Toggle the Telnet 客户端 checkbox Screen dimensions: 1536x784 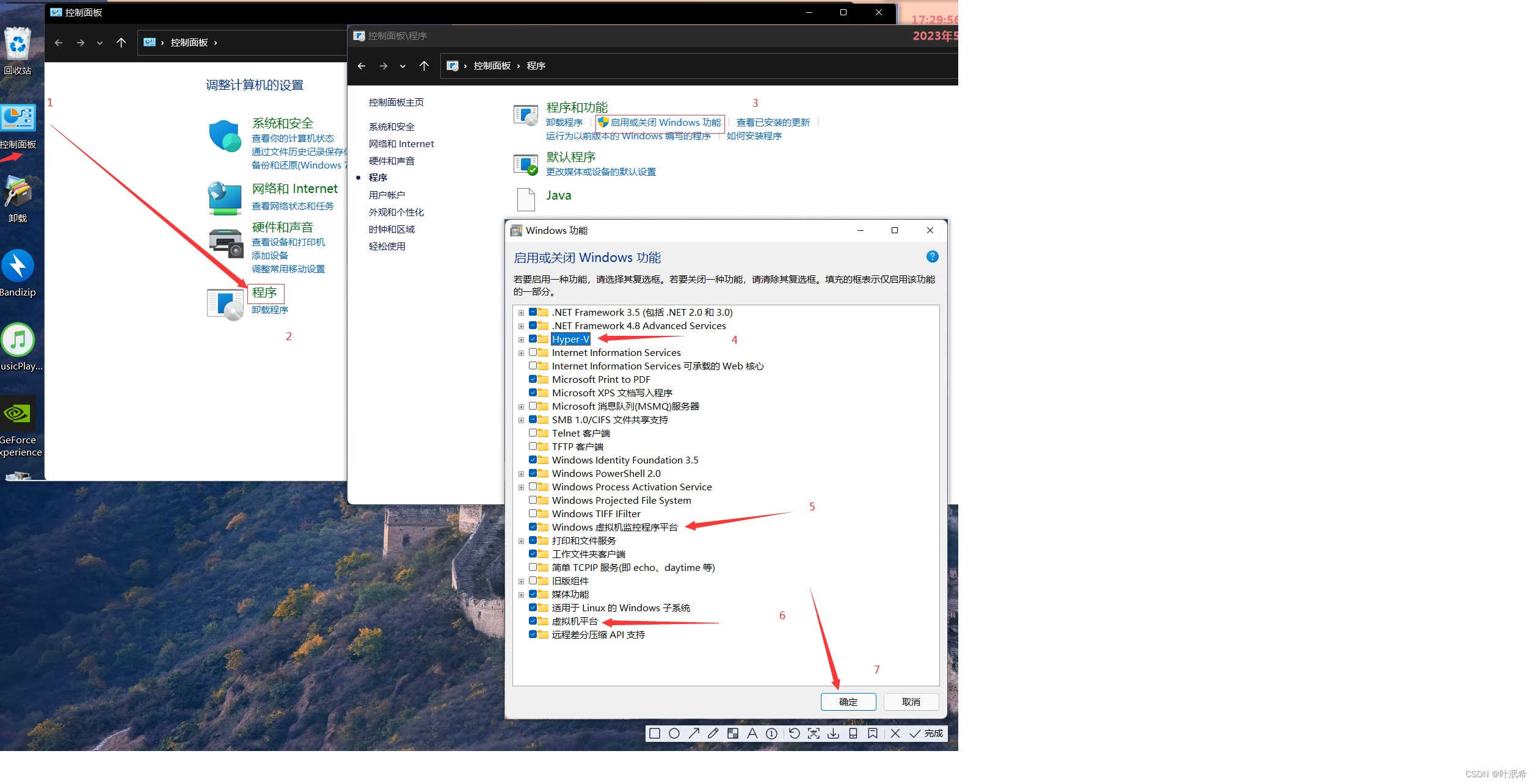point(533,433)
